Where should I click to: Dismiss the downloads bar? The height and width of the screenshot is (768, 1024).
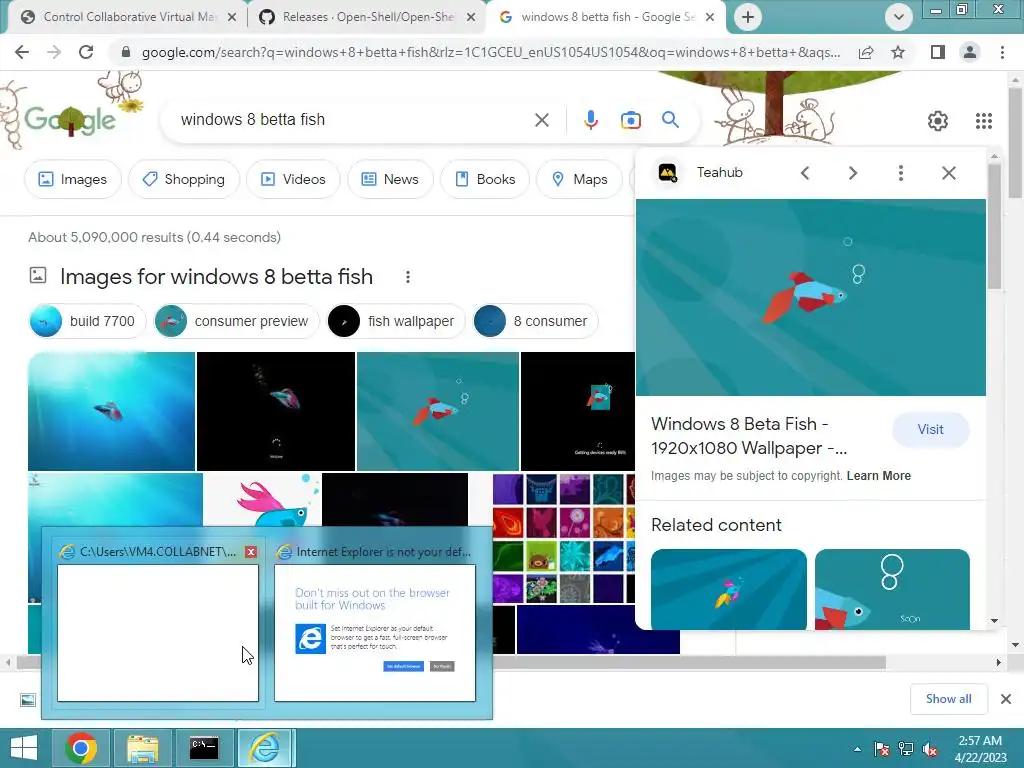click(x=1006, y=699)
